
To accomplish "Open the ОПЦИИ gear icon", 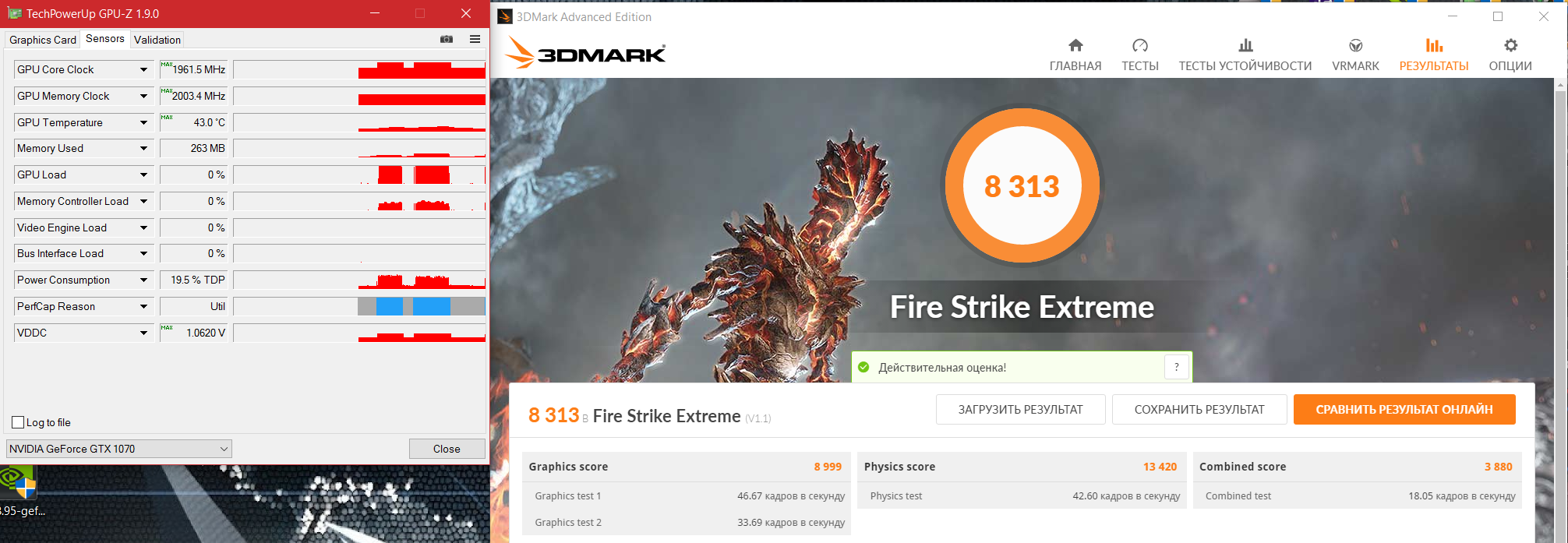I will coord(1510,45).
